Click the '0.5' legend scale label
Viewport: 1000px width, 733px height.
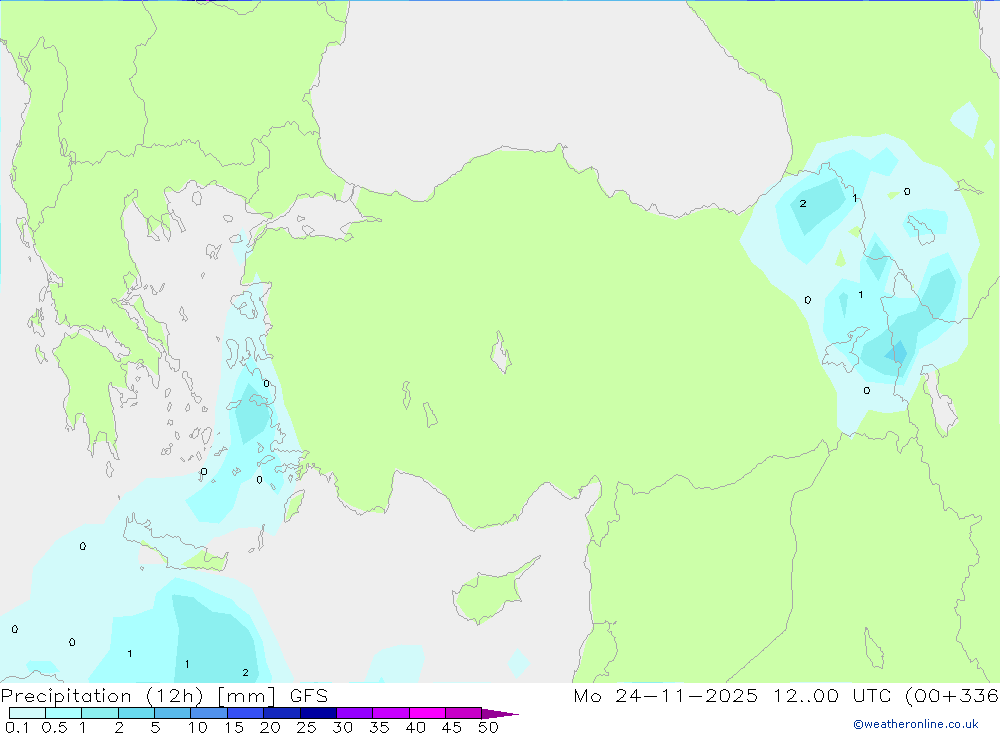pyautogui.click(x=54, y=727)
